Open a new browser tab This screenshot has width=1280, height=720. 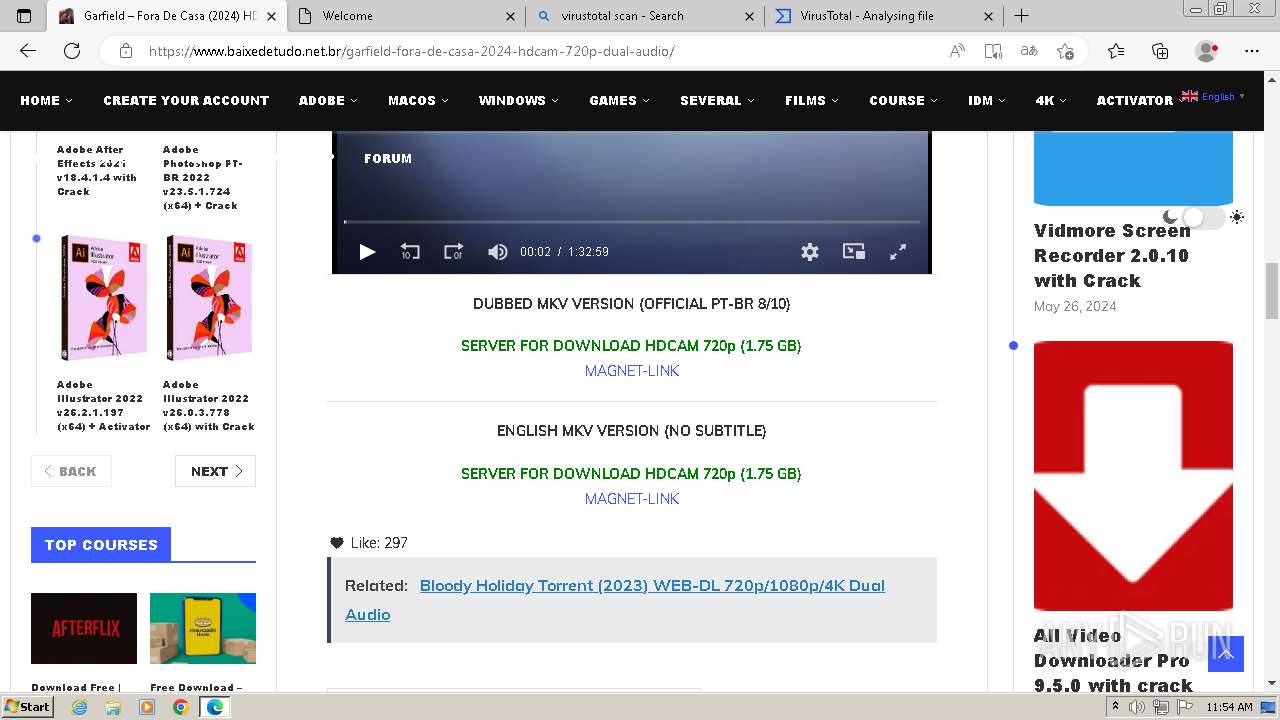pos(1021,16)
